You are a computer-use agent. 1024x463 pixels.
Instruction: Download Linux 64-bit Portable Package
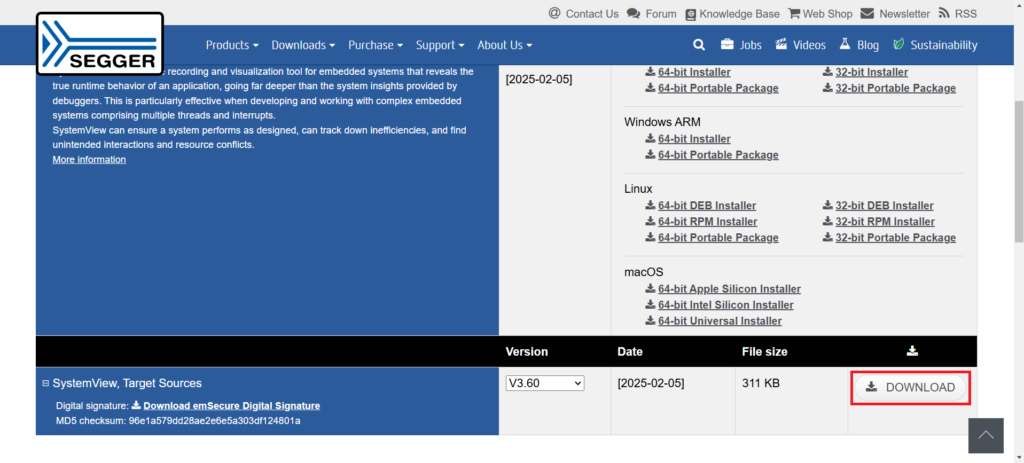[x=718, y=238]
